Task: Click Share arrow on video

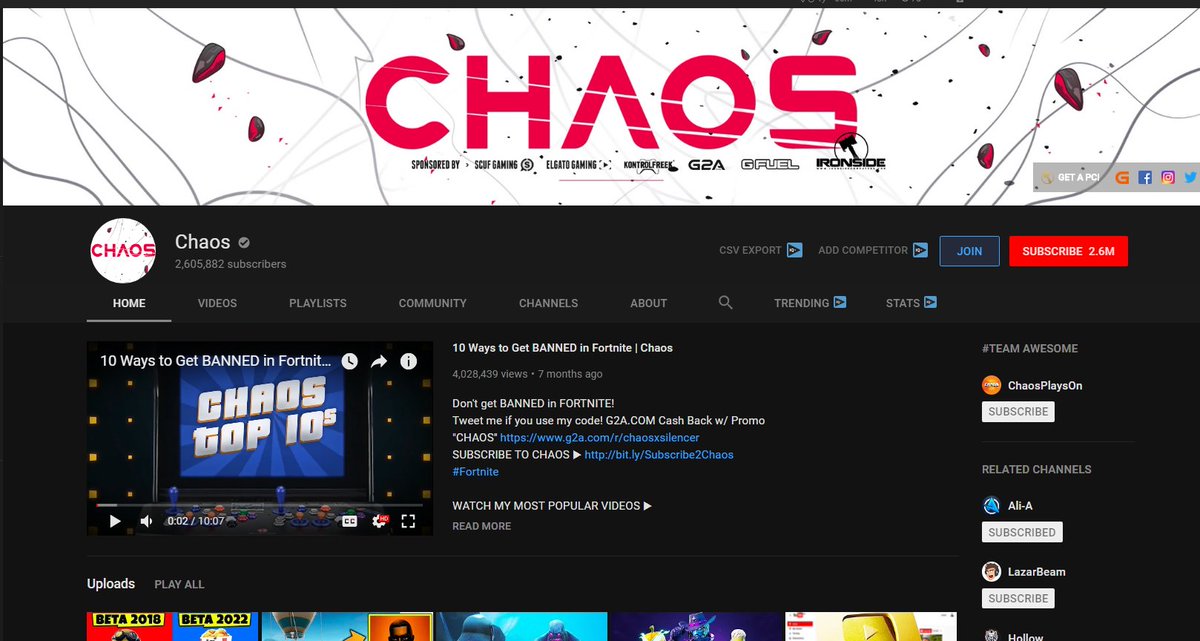Action: [x=379, y=361]
